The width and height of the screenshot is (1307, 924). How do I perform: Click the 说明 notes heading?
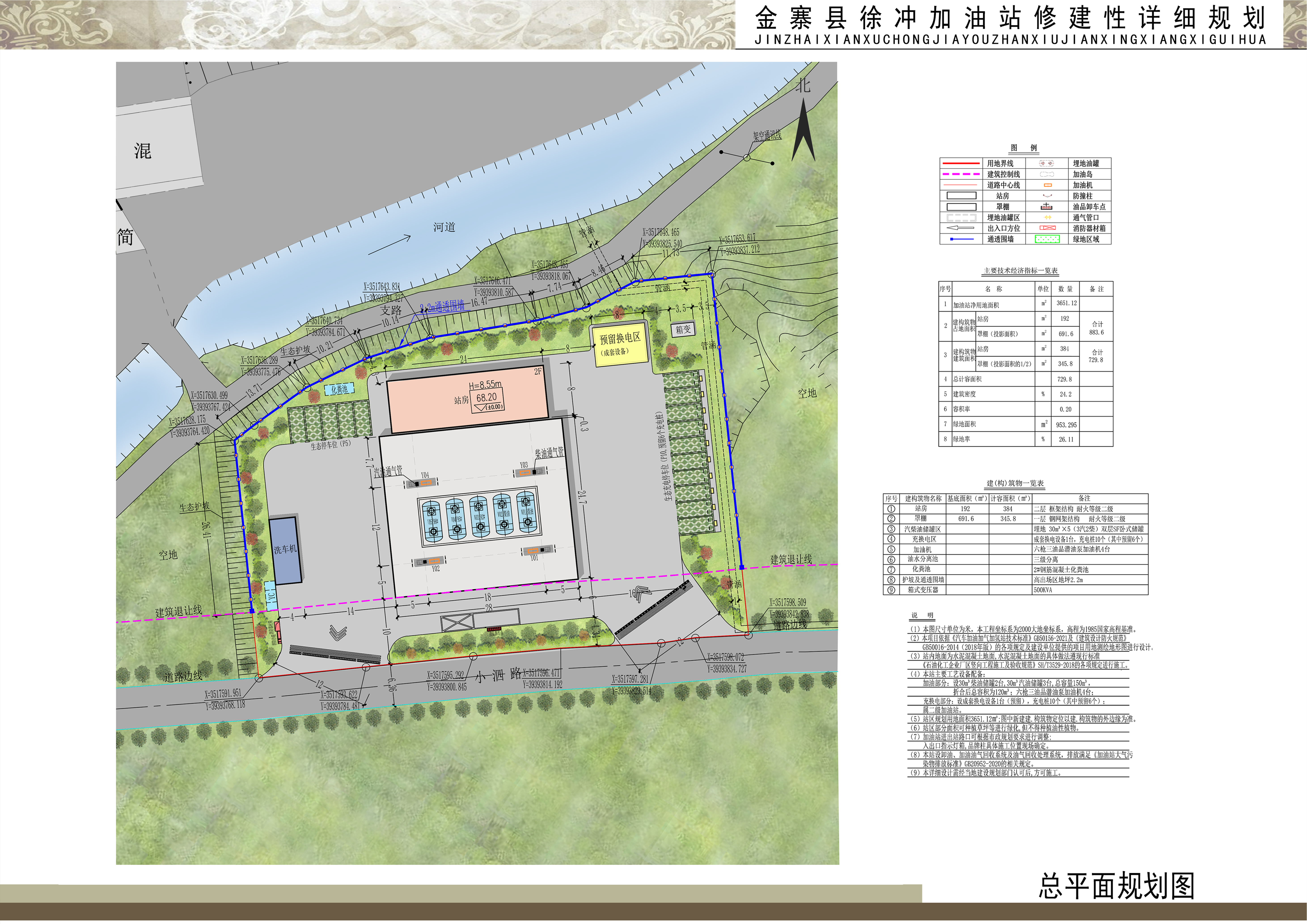point(922,616)
